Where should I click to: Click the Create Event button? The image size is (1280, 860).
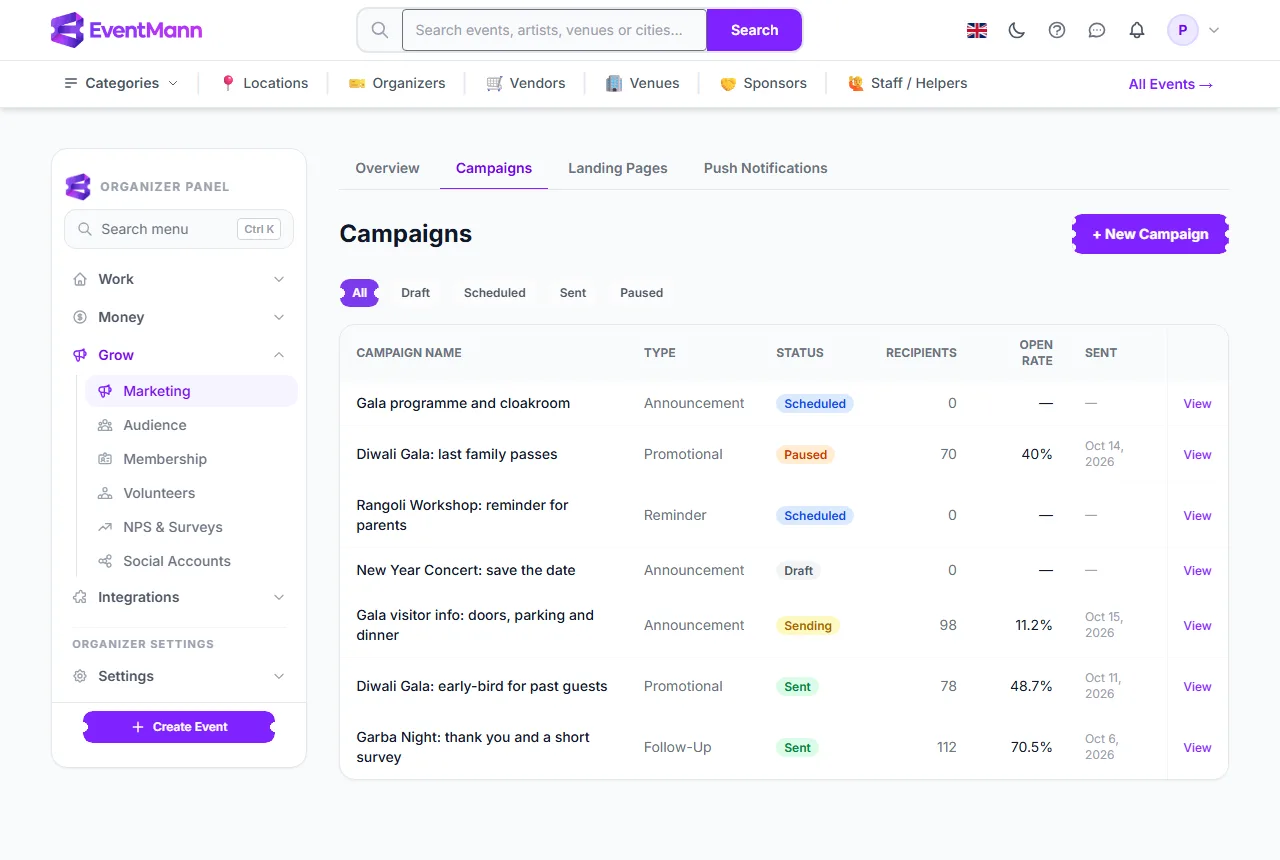tap(179, 727)
